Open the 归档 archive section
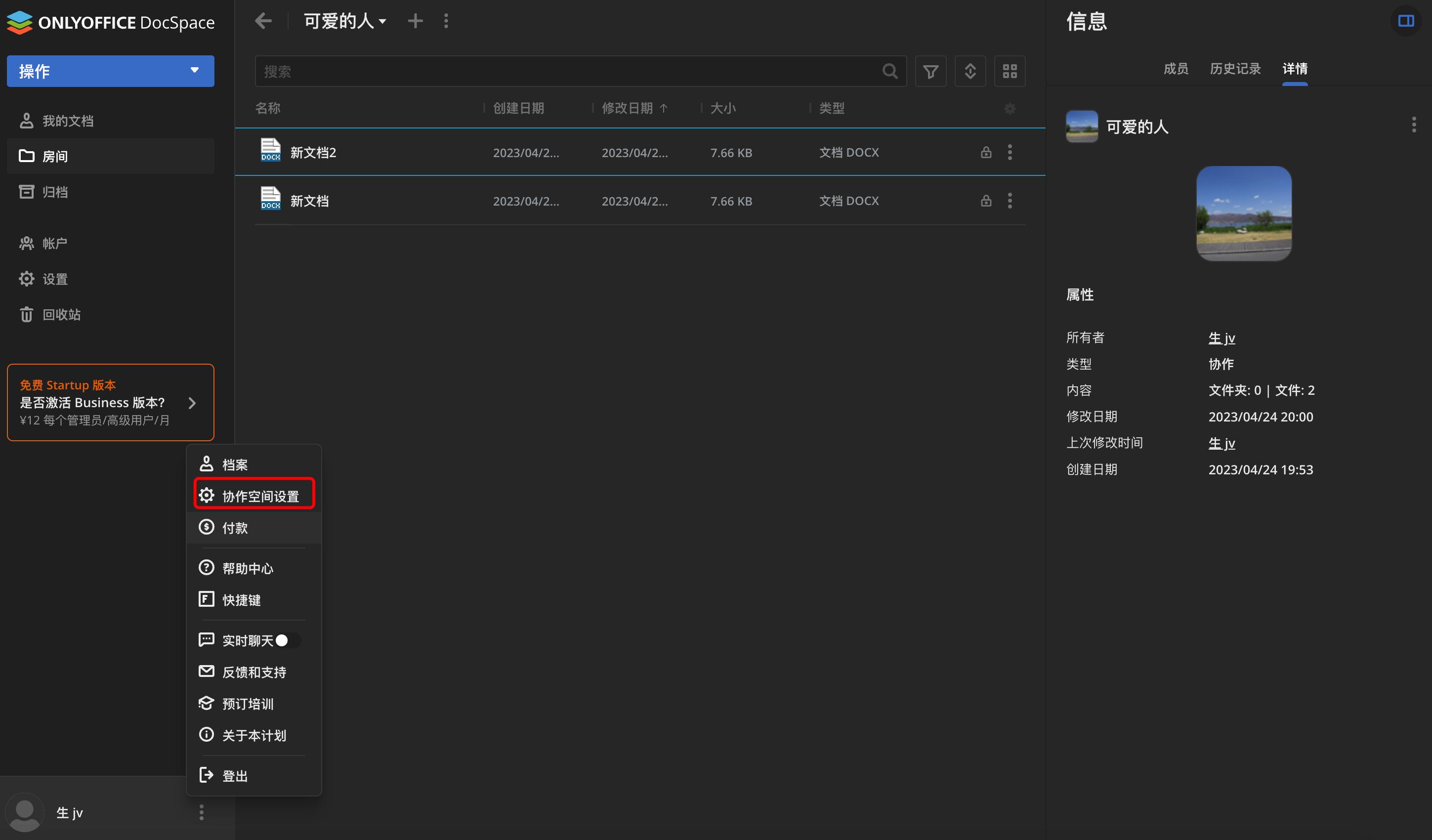This screenshot has height=840, width=1432. coord(57,192)
